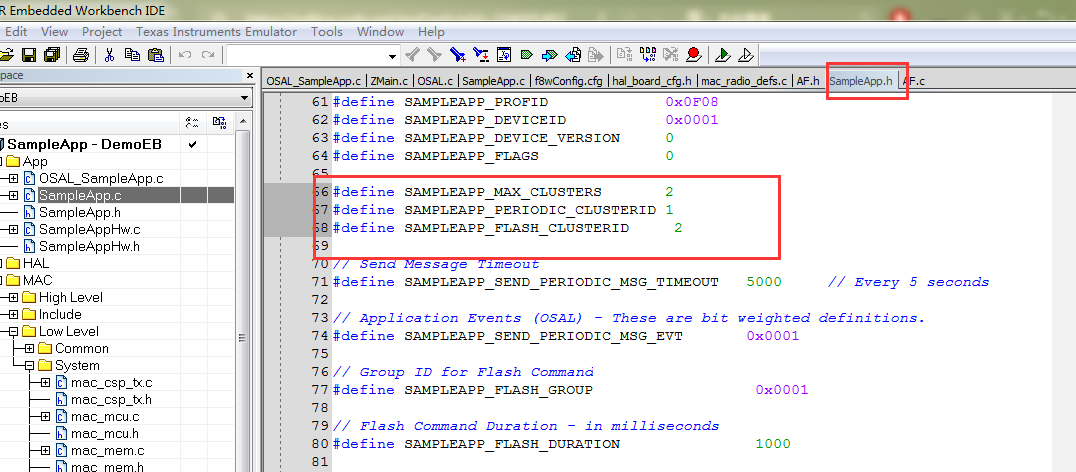Click inside the quick search input field
1076x472 pixels.
click(x=306, y=56)
